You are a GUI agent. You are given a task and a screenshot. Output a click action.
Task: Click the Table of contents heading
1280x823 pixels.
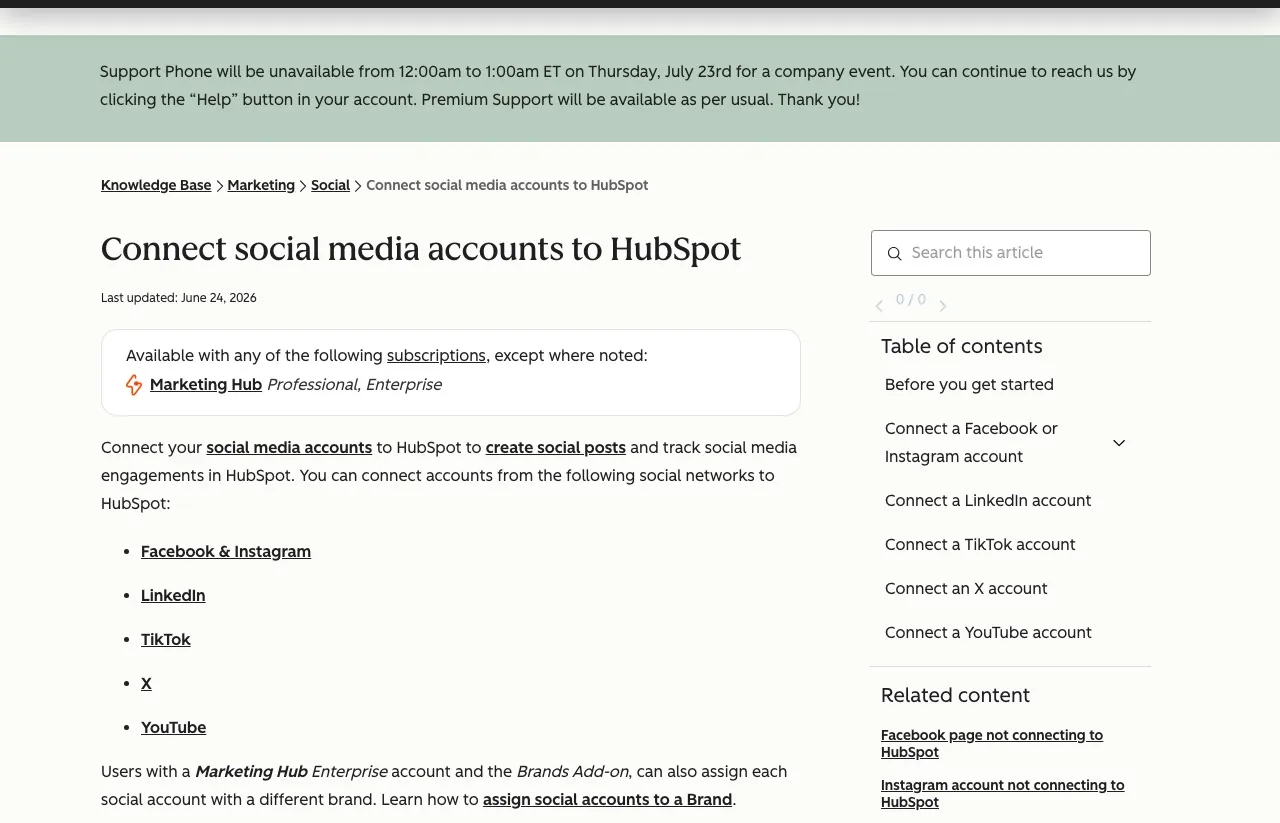click(x=962, y=346)
